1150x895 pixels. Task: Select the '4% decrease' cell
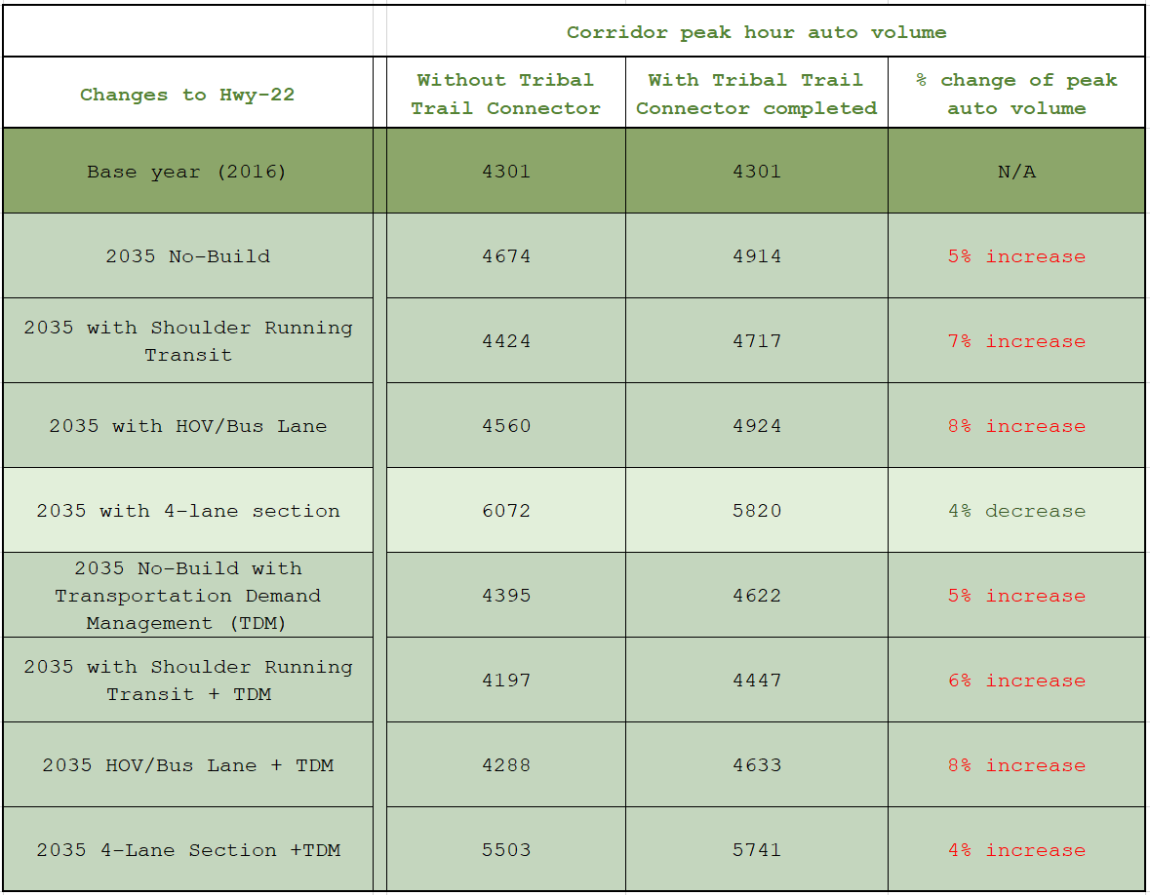(x=1016, y=511)
